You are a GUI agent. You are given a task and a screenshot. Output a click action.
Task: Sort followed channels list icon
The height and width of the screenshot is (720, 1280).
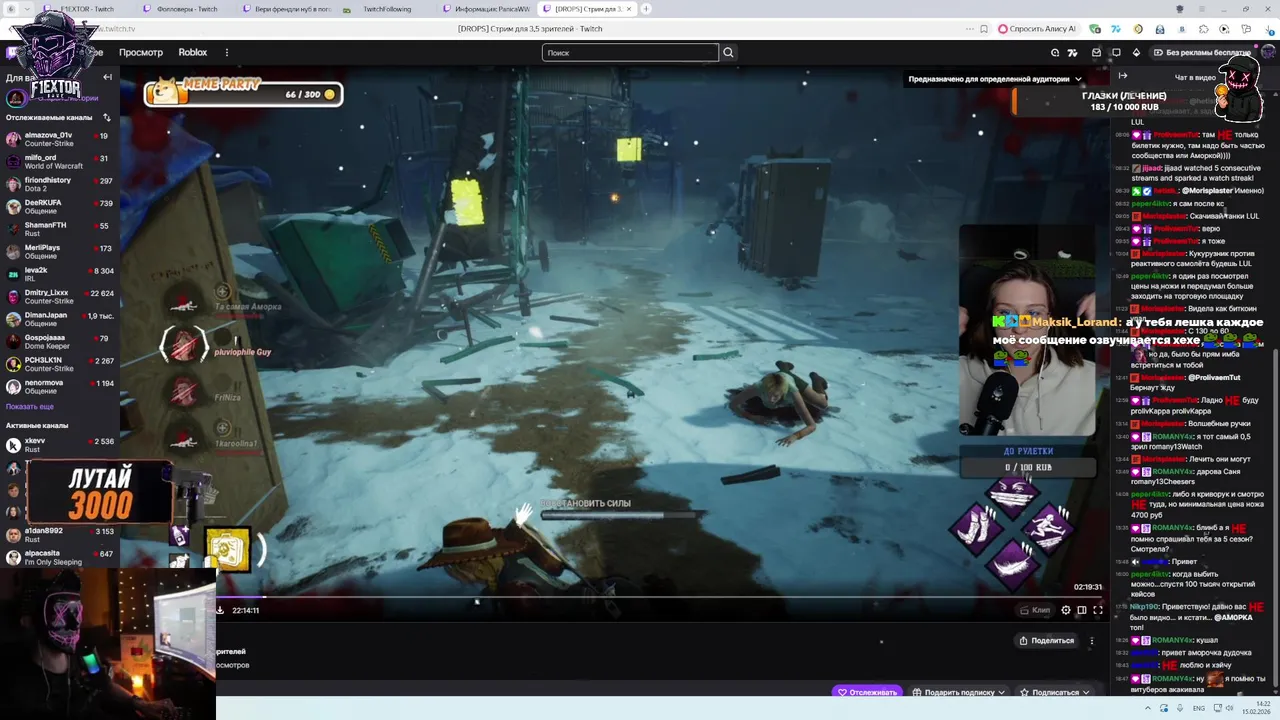(107, 117)
